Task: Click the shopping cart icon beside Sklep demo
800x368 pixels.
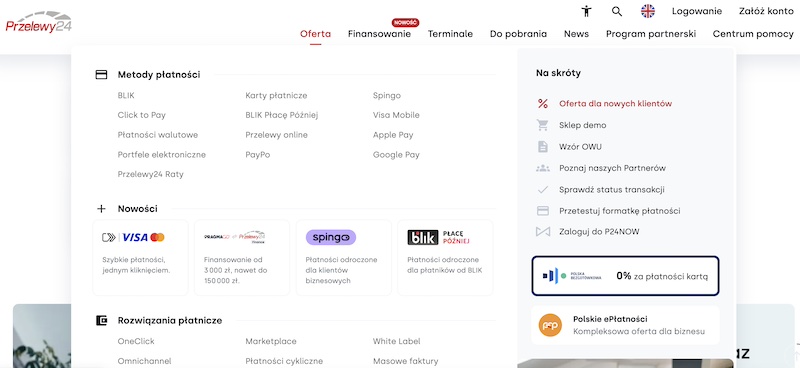Action: pyautogui.click(x=543, y=125)
